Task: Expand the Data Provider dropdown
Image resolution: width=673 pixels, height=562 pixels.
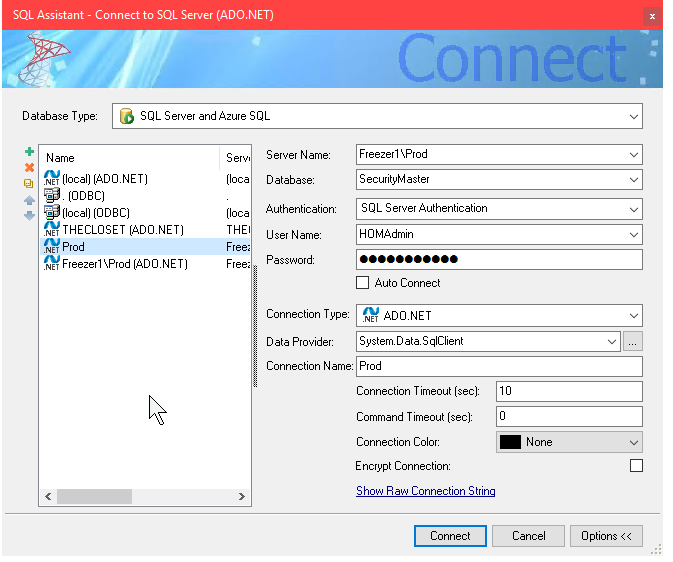Action: click(x=612, y=342)
